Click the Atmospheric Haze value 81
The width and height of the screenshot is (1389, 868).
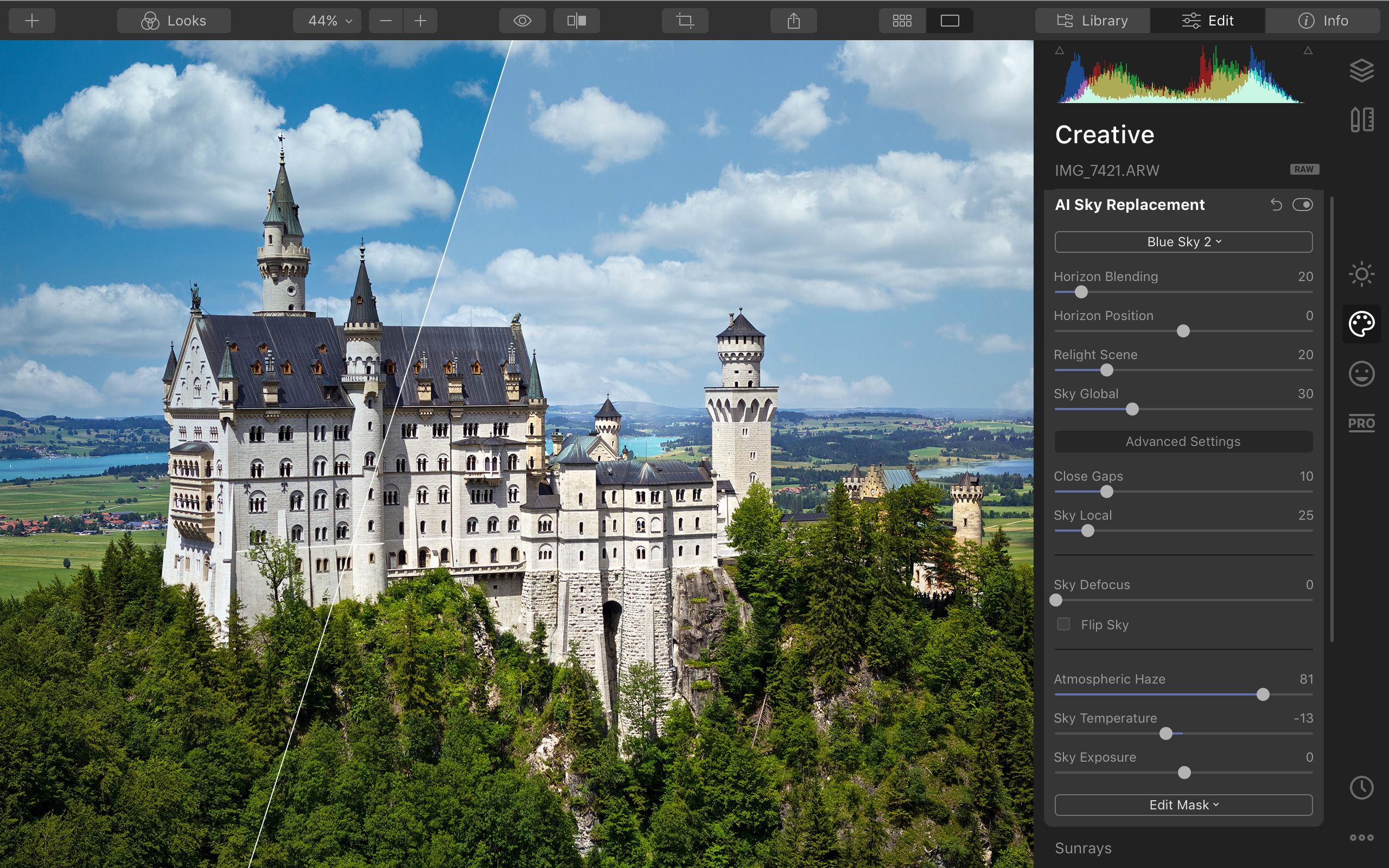coord(1307,679)
